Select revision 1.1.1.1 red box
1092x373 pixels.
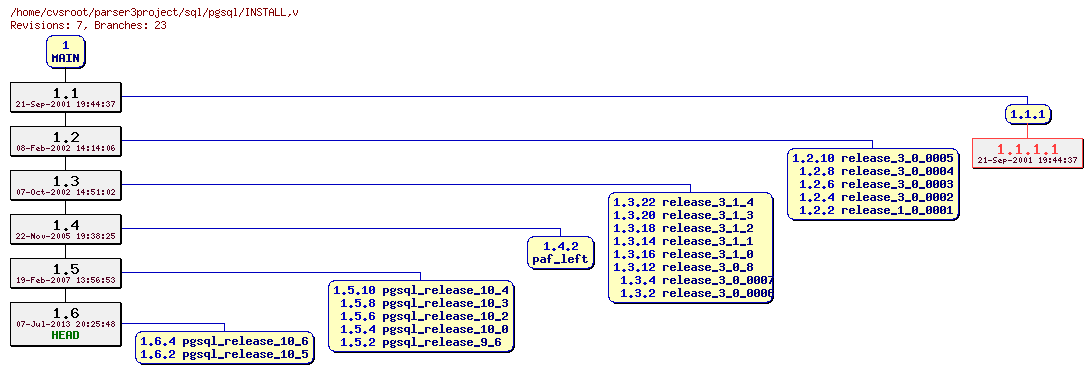pos(1028,153)
